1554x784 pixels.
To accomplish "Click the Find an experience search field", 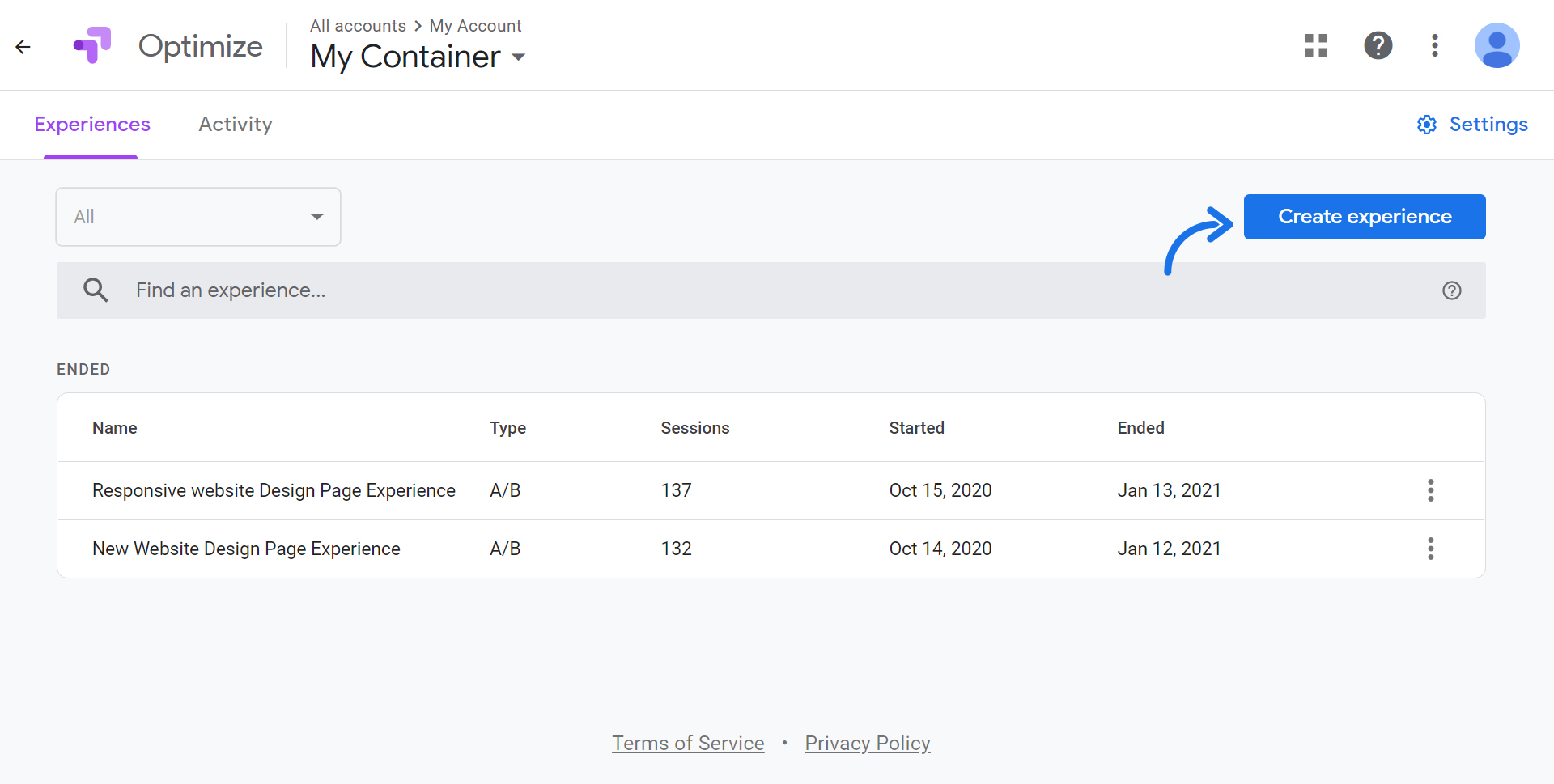I will [771, 290].
